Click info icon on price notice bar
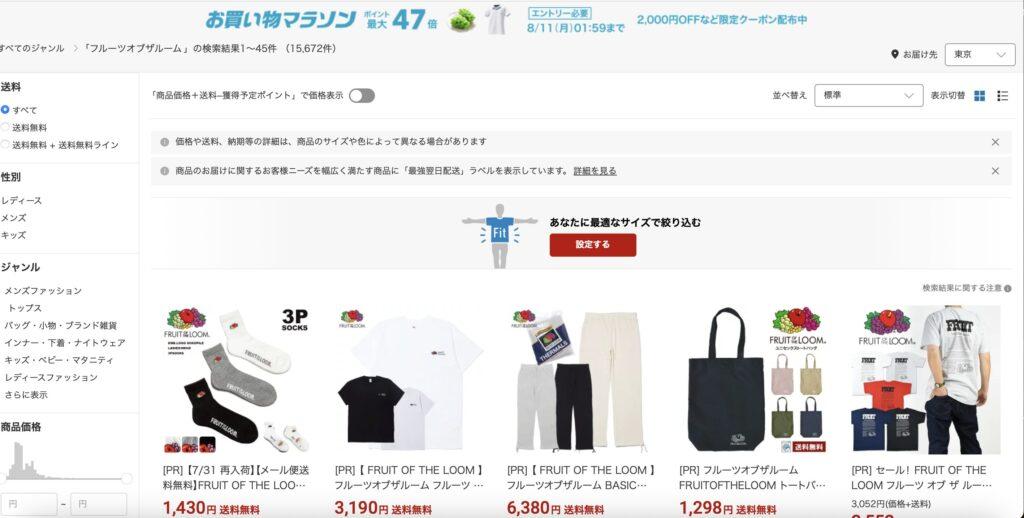Viewport: 1024px width, 518px height. click(165, 142)
